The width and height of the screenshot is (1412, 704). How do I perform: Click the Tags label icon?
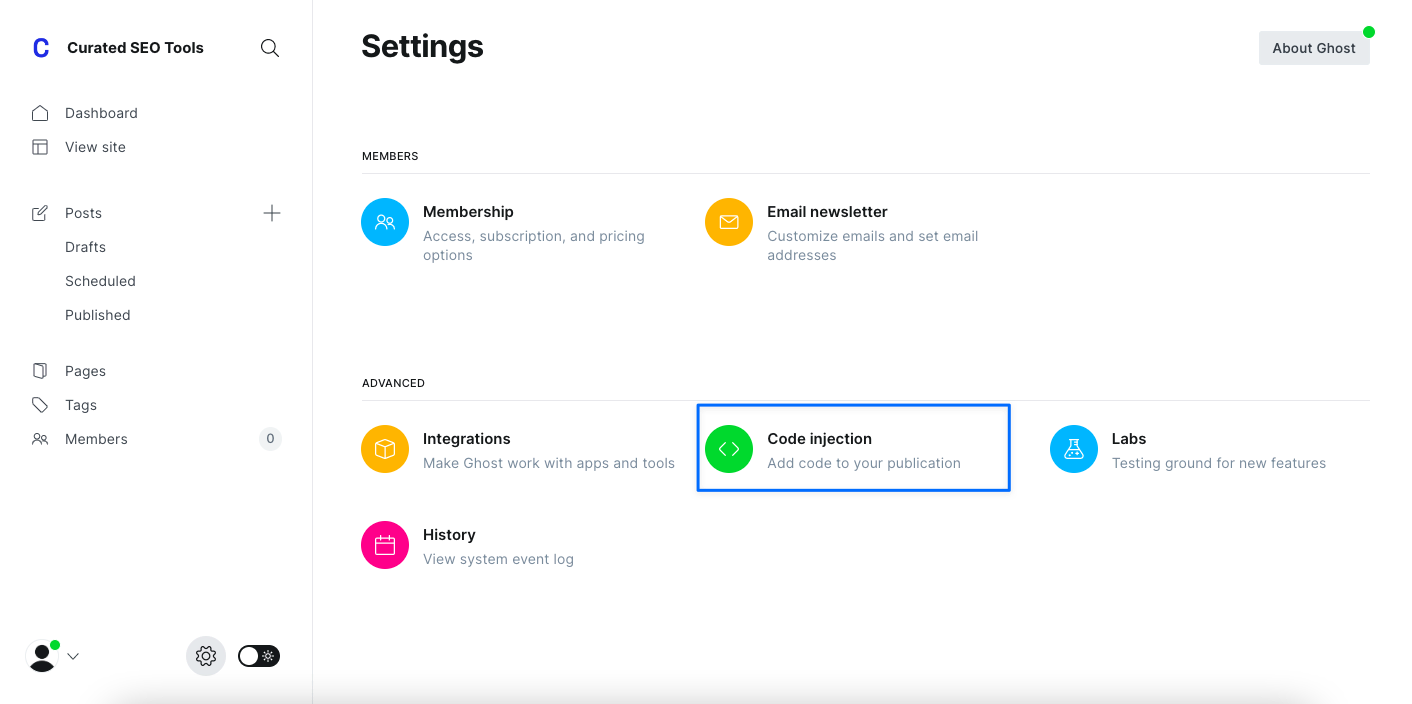click(x=40, y=405)
